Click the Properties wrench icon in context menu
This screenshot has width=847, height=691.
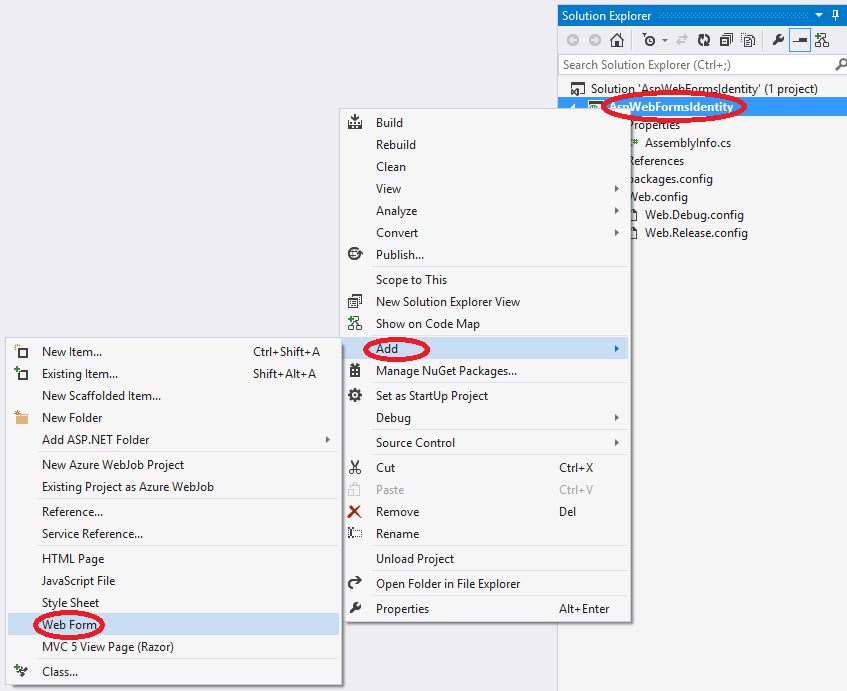pos(355,608)
